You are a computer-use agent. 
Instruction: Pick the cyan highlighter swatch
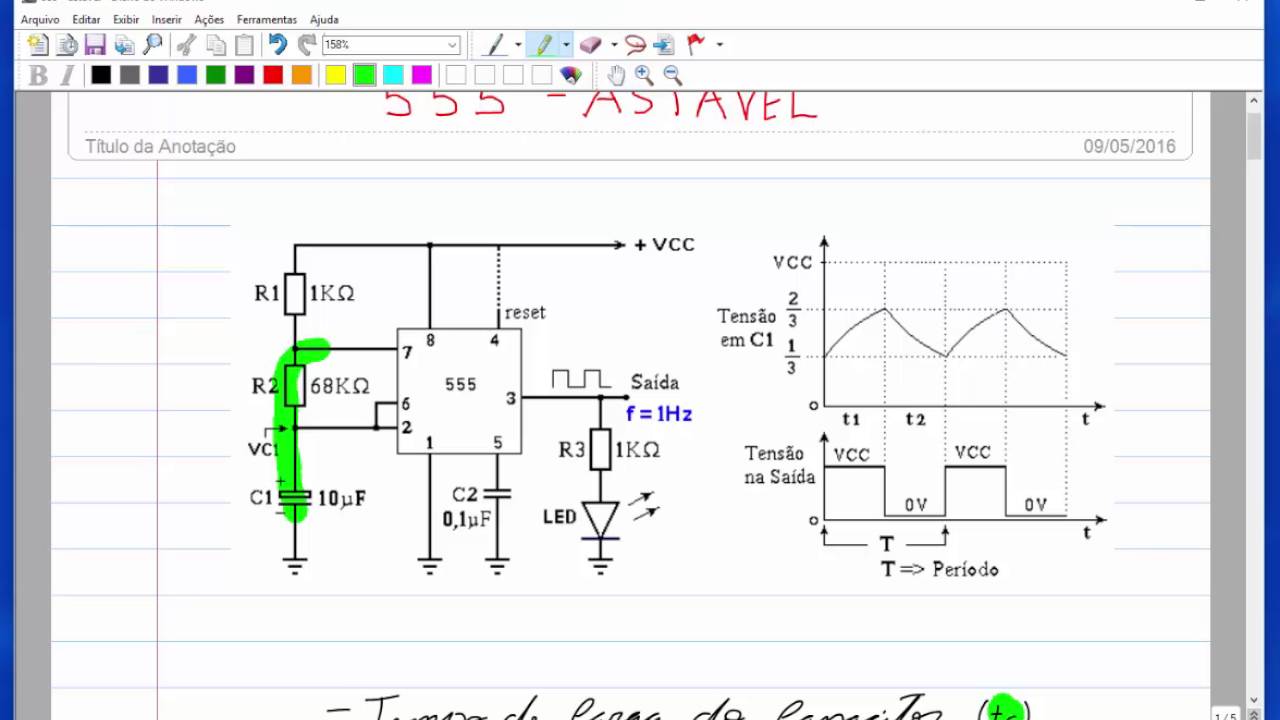393,75
